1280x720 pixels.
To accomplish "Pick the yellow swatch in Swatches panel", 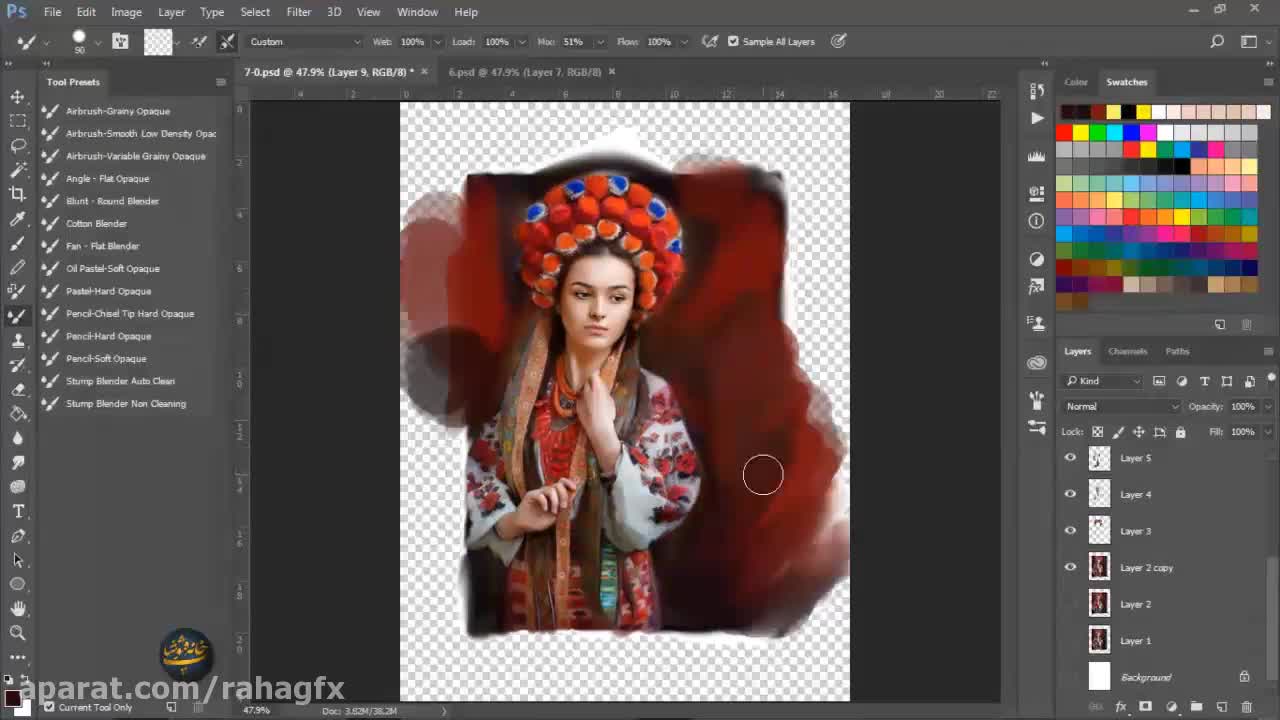I will (x=1081, y=132).
